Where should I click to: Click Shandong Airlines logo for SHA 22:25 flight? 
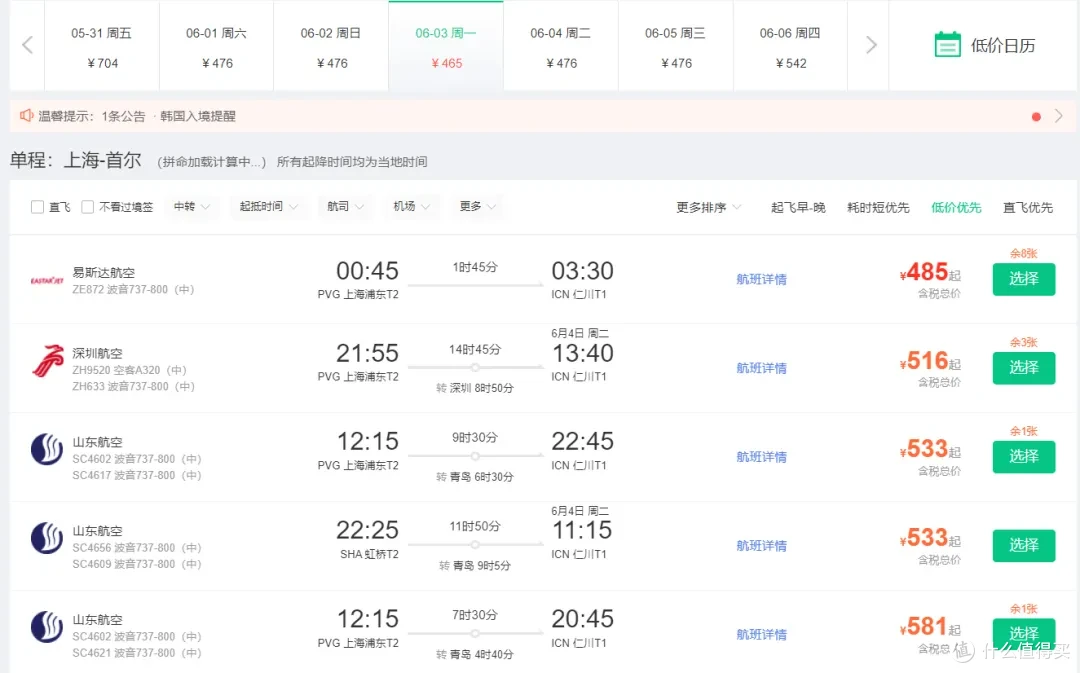47,538
